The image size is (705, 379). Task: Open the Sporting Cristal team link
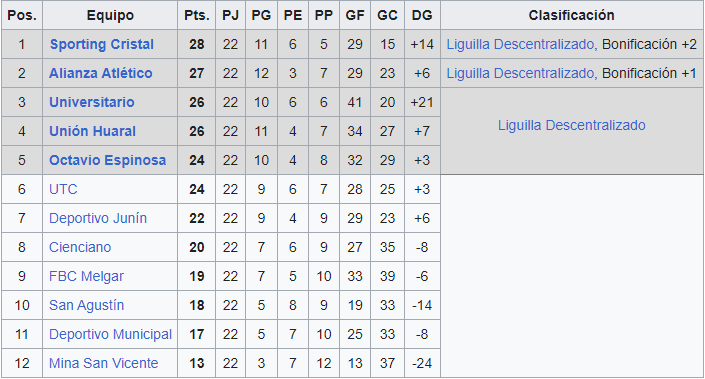pos(102,44)
